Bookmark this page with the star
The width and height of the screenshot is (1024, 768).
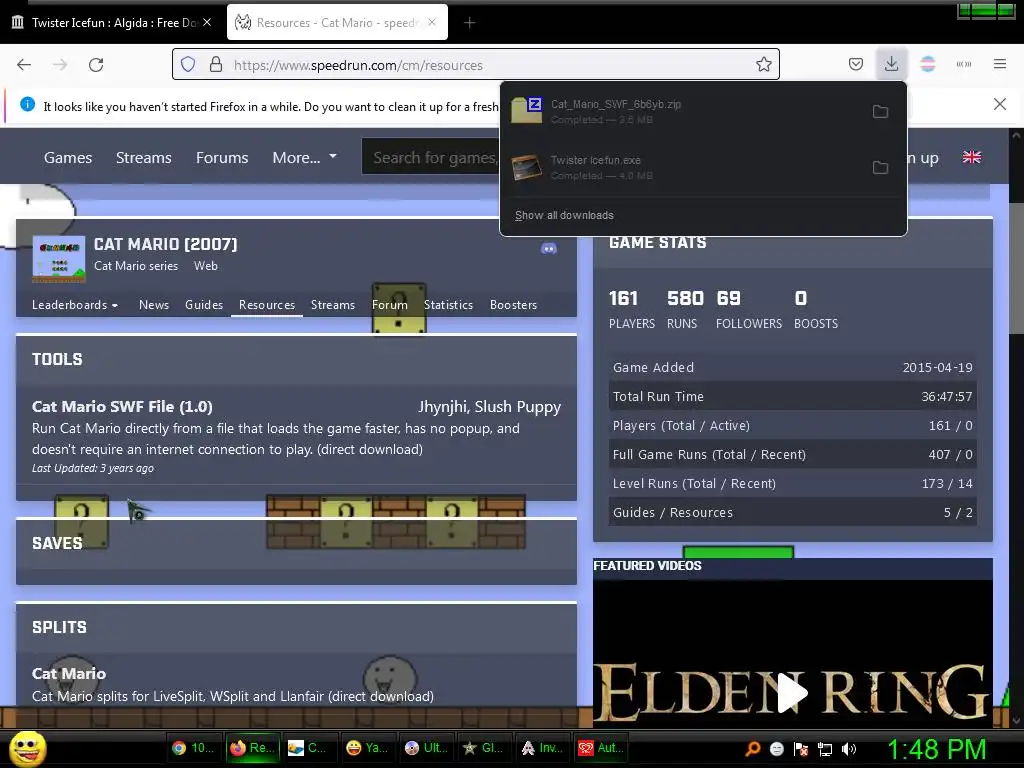pyautogui.click(x=763, y=65)
